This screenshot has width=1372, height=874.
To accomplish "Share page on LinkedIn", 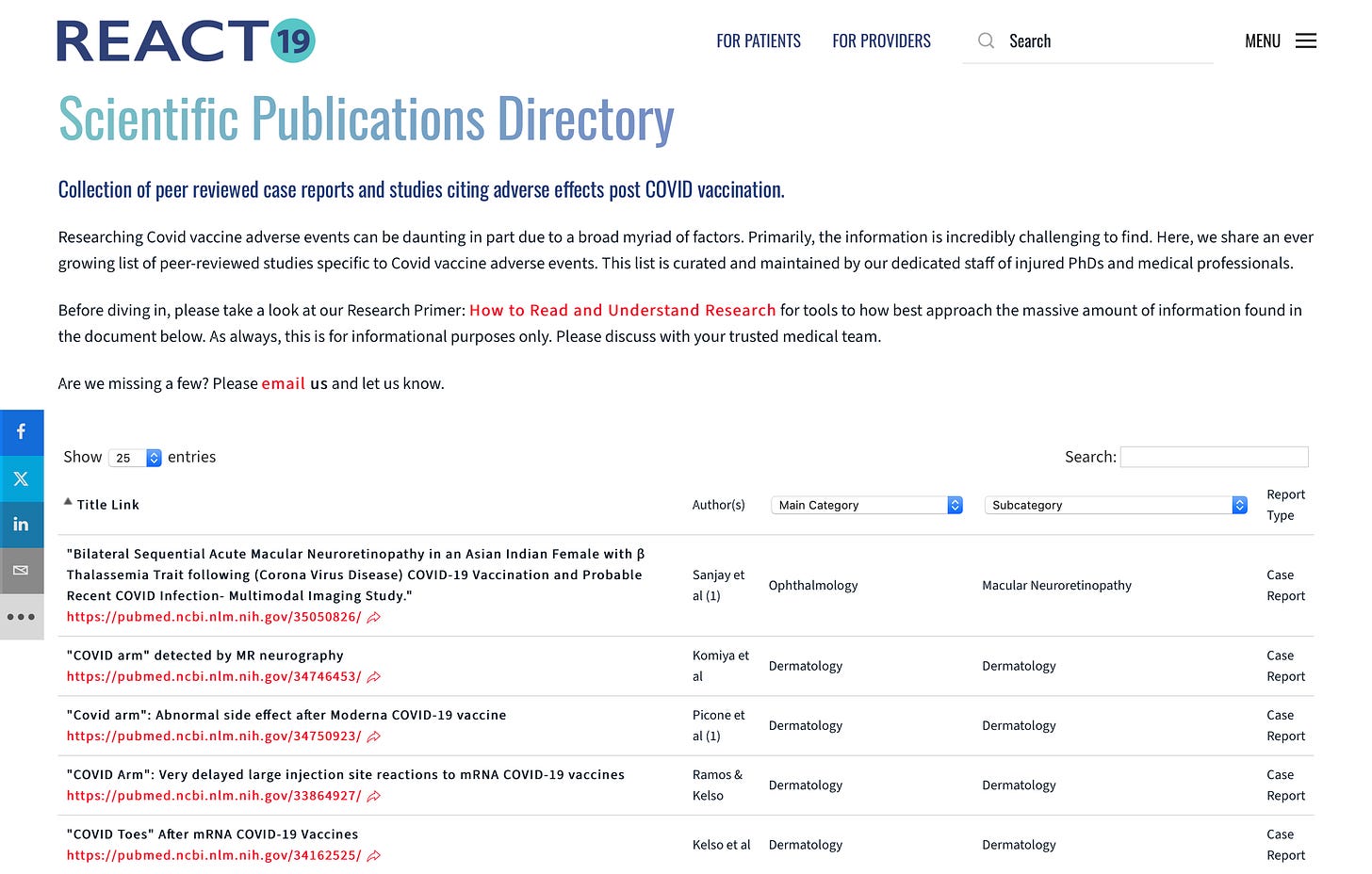I will (22, 525).
